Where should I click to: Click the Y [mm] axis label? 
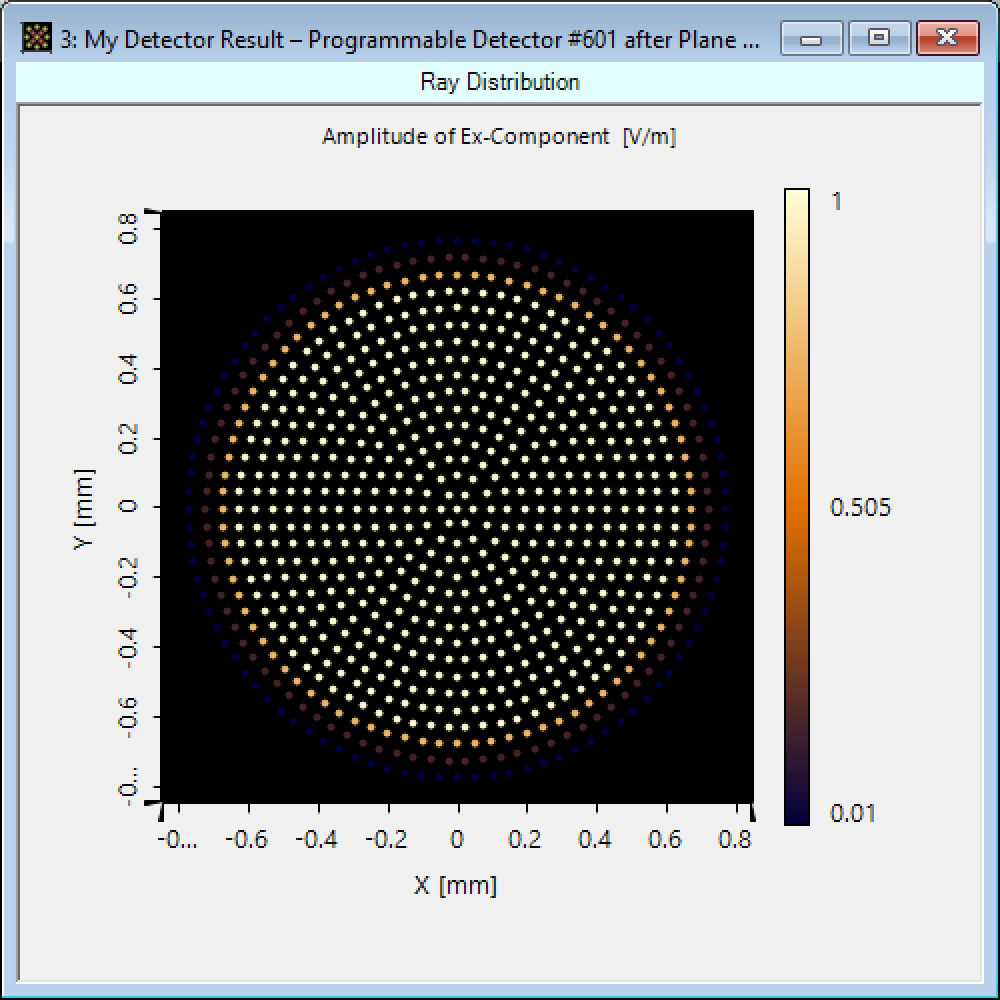(x=86, y=508)
